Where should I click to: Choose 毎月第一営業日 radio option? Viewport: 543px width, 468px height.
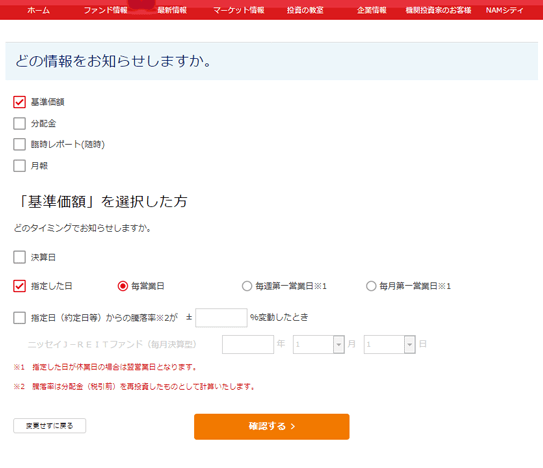(371, 286)
